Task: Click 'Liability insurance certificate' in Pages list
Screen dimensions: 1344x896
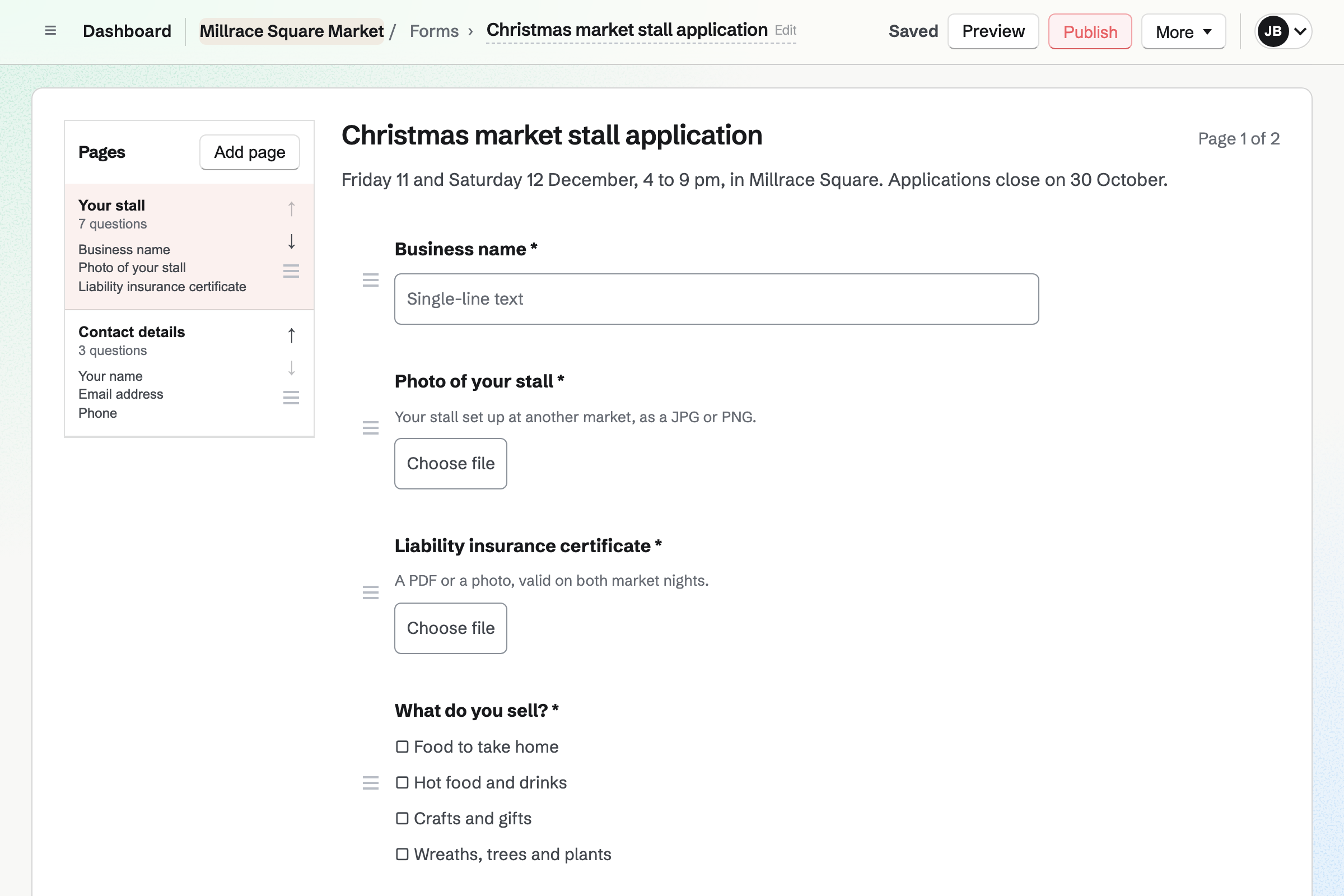Action: click(x=162, y=286)
